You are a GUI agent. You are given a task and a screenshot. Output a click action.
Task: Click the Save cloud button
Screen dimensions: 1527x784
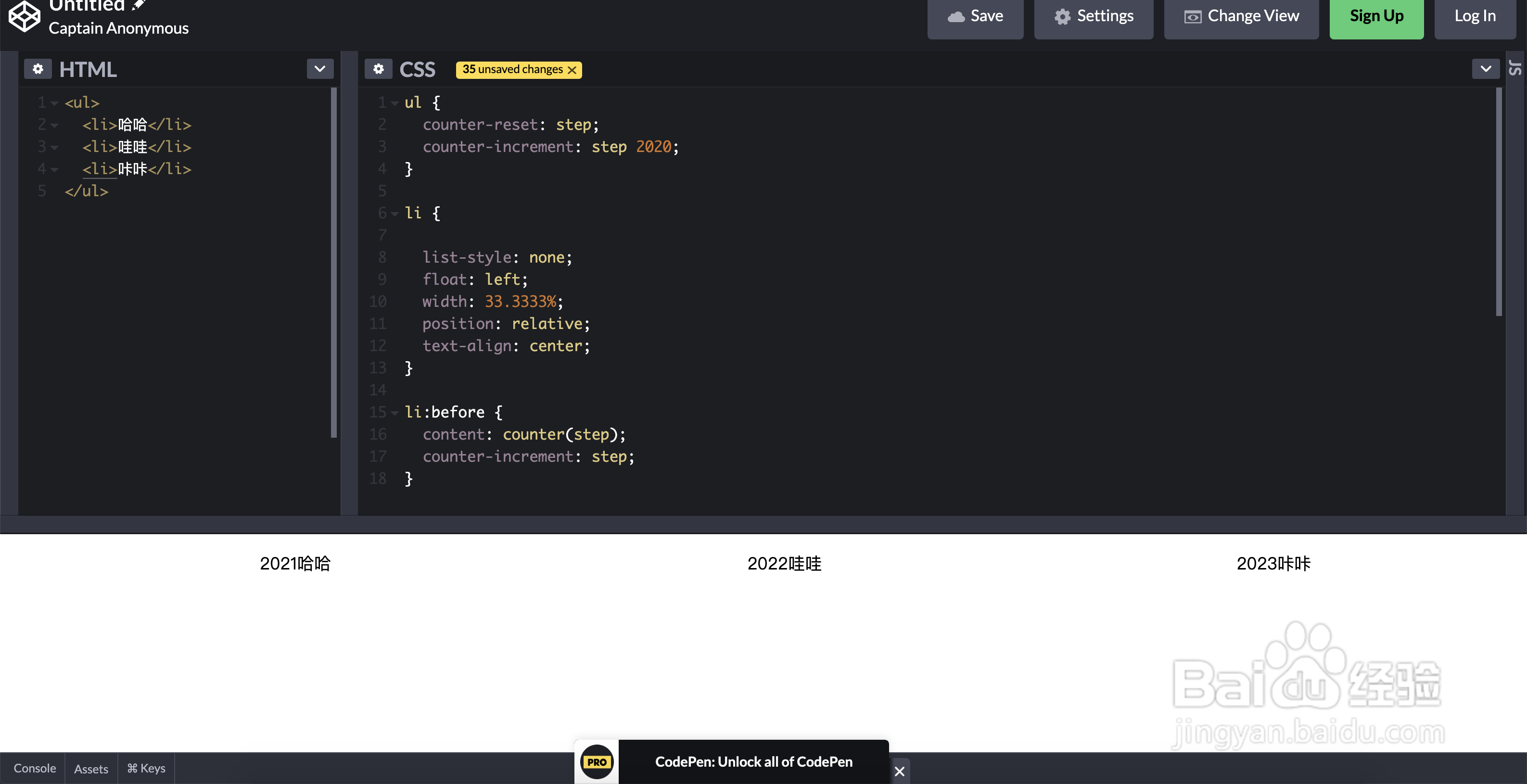pyautogui.click(x=975, y=16)
